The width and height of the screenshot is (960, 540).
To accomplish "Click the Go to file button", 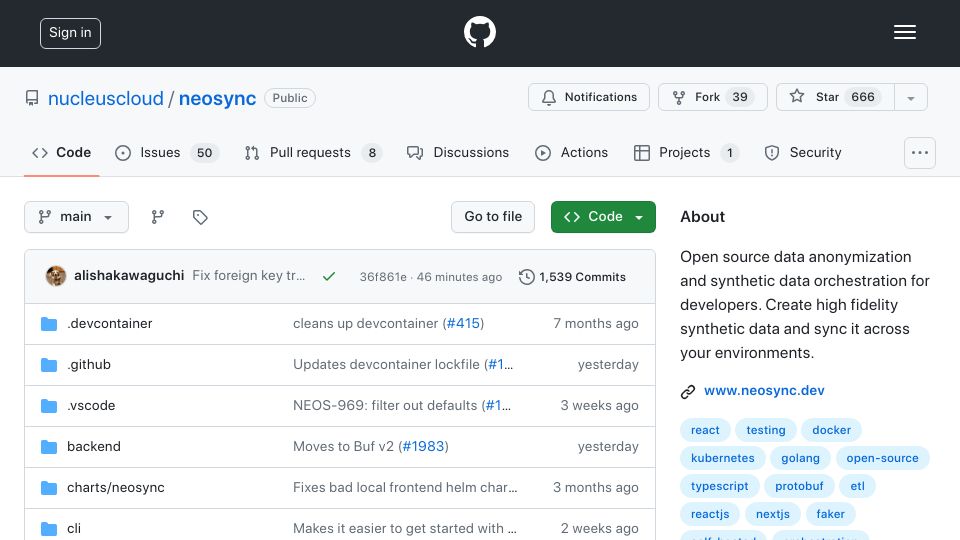I will pyautogui.click(x=493, y=217).
